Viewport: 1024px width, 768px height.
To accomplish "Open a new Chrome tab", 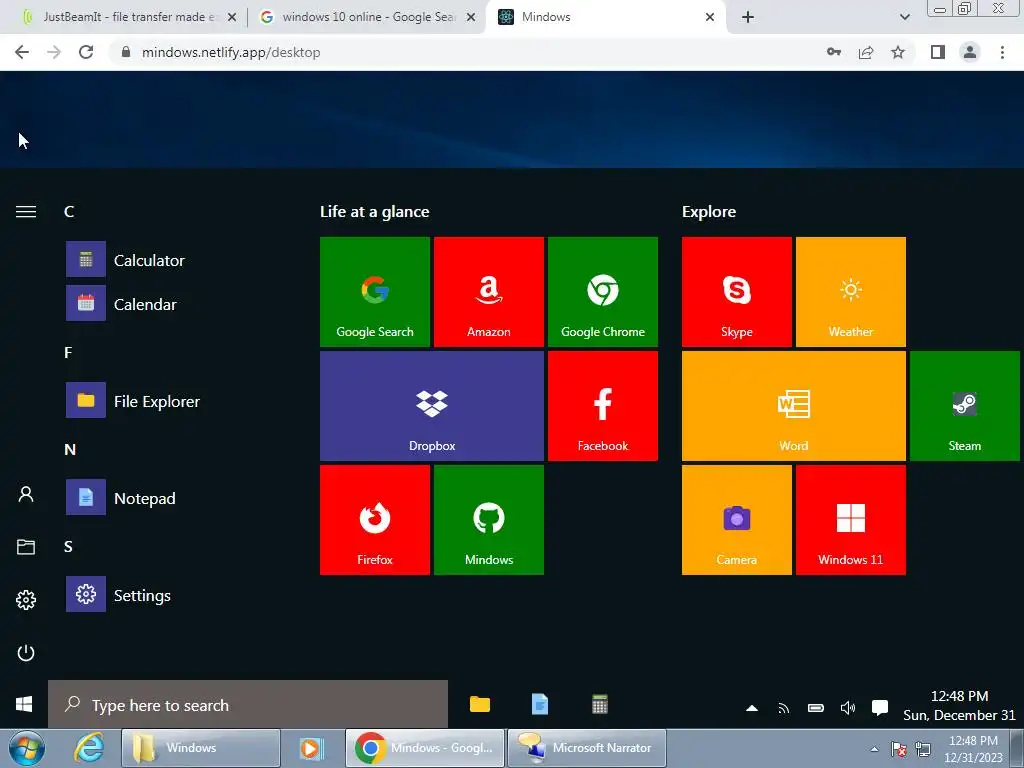I will [x=748, y=17].
